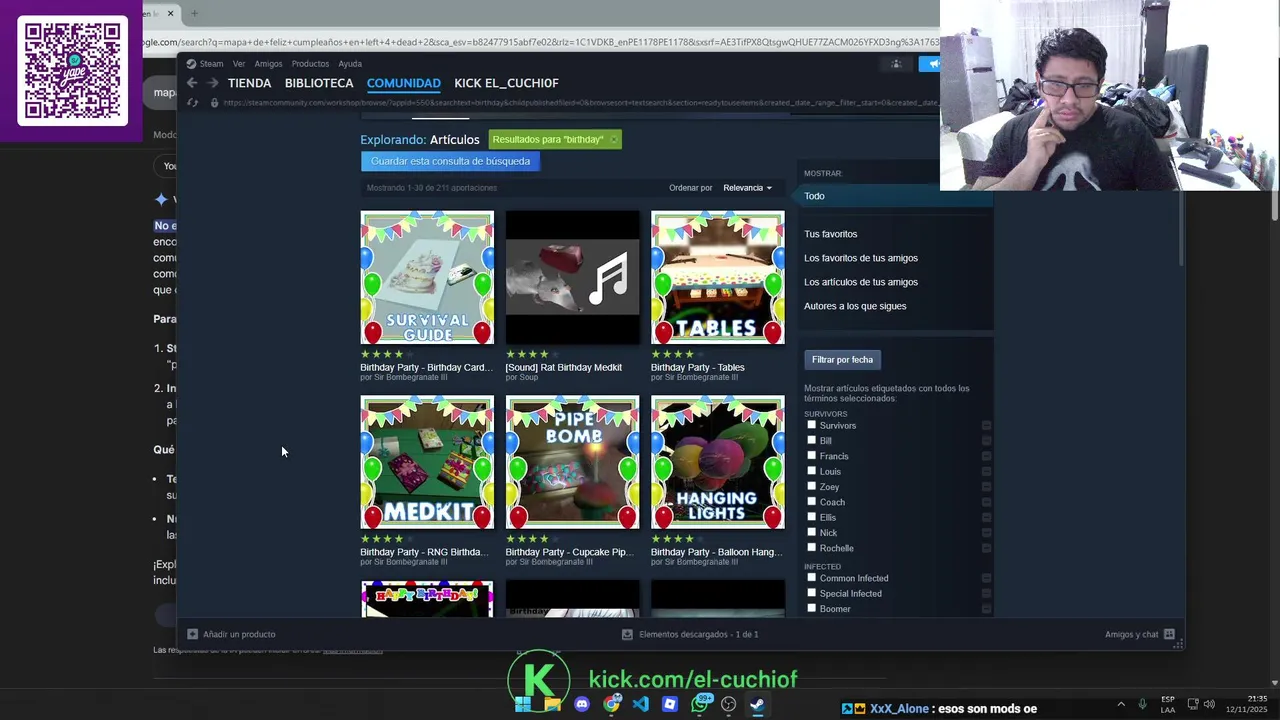
Task: Show Los favoritos de tus amigos
Action: [x=860, y=258]
